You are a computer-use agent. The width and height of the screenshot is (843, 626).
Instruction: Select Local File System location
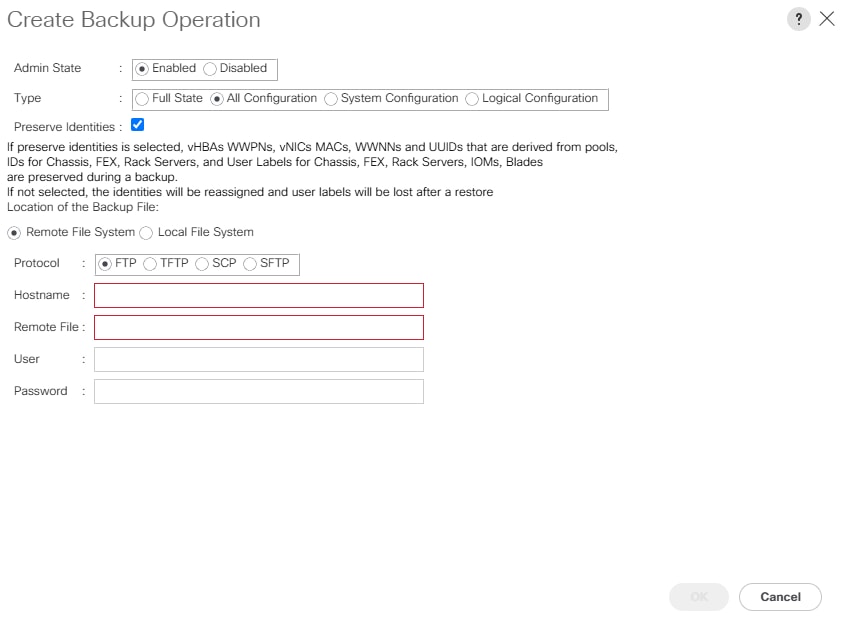pyautogui.click(x=146, y=233)
